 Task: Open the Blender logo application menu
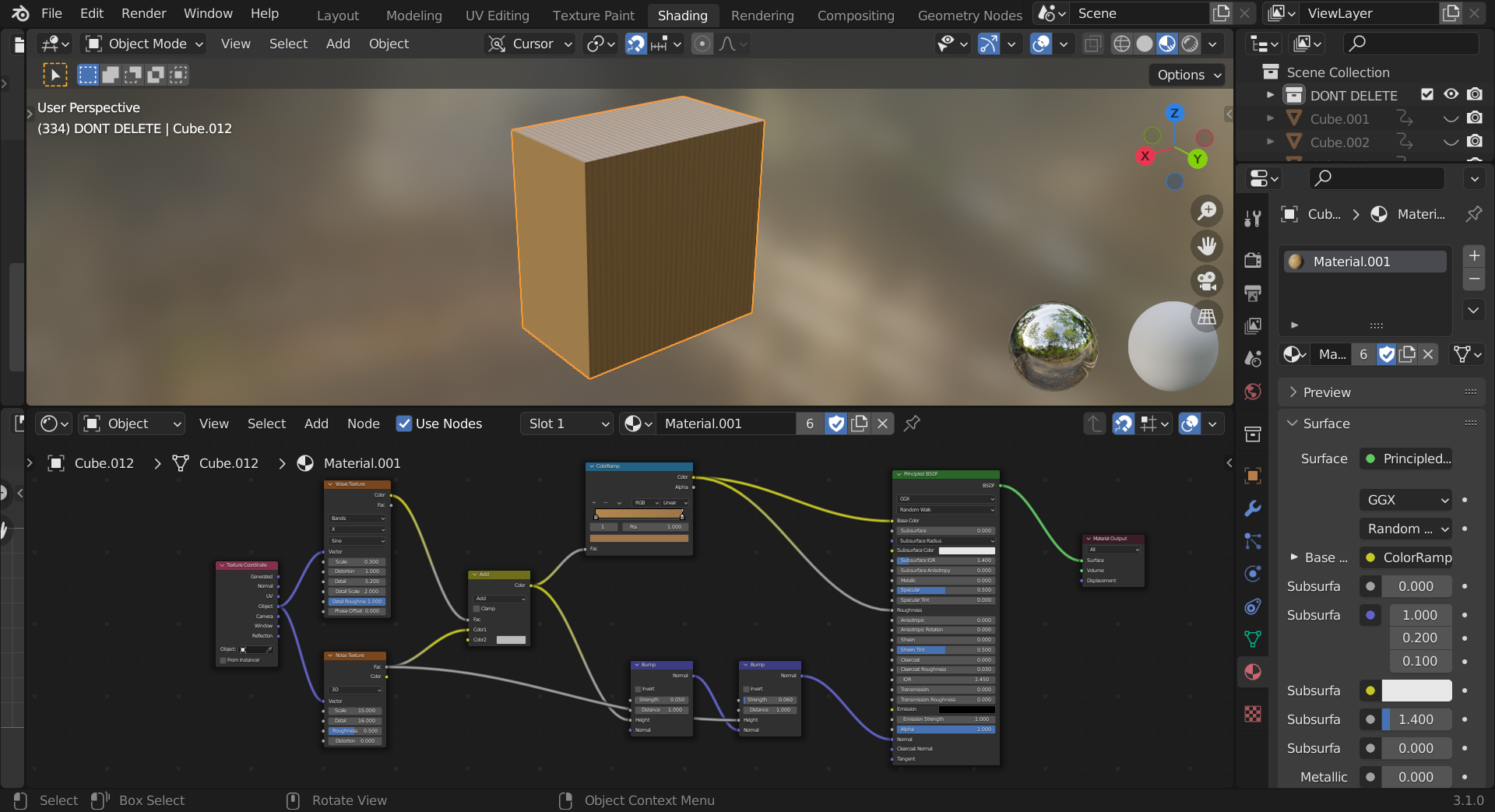(20, 13)
